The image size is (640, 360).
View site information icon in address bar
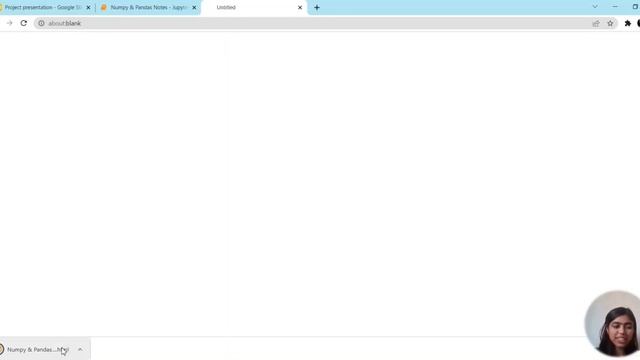tap(41, 23)
